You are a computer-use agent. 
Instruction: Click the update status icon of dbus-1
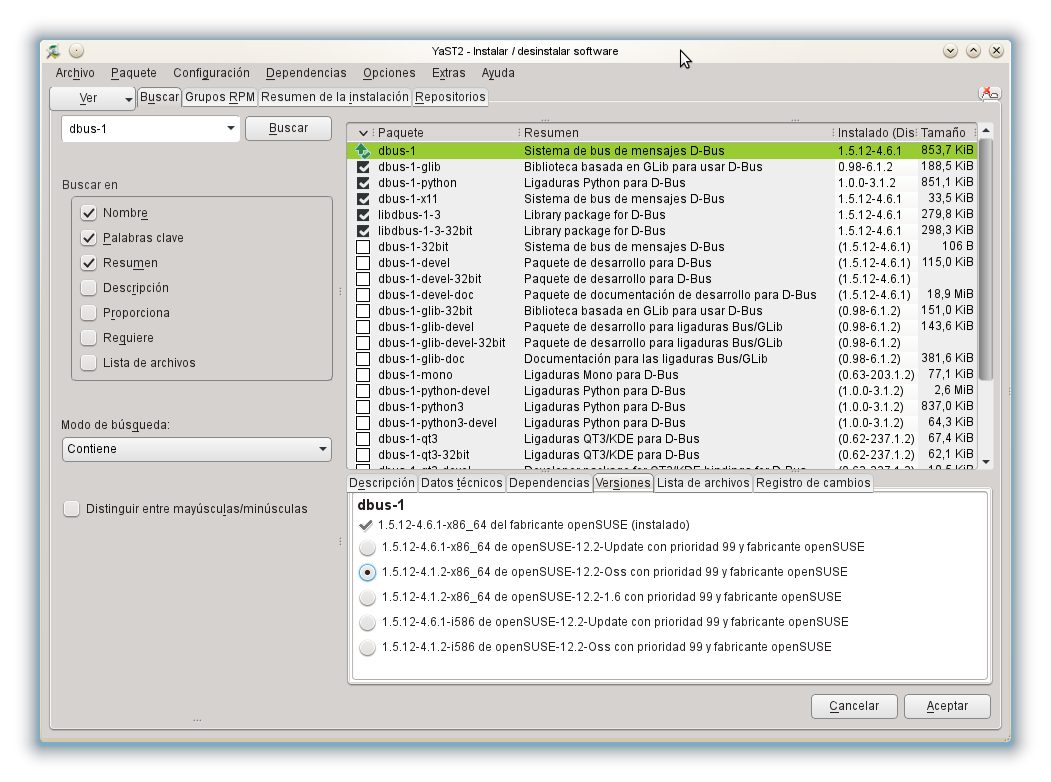click(363, 151)
